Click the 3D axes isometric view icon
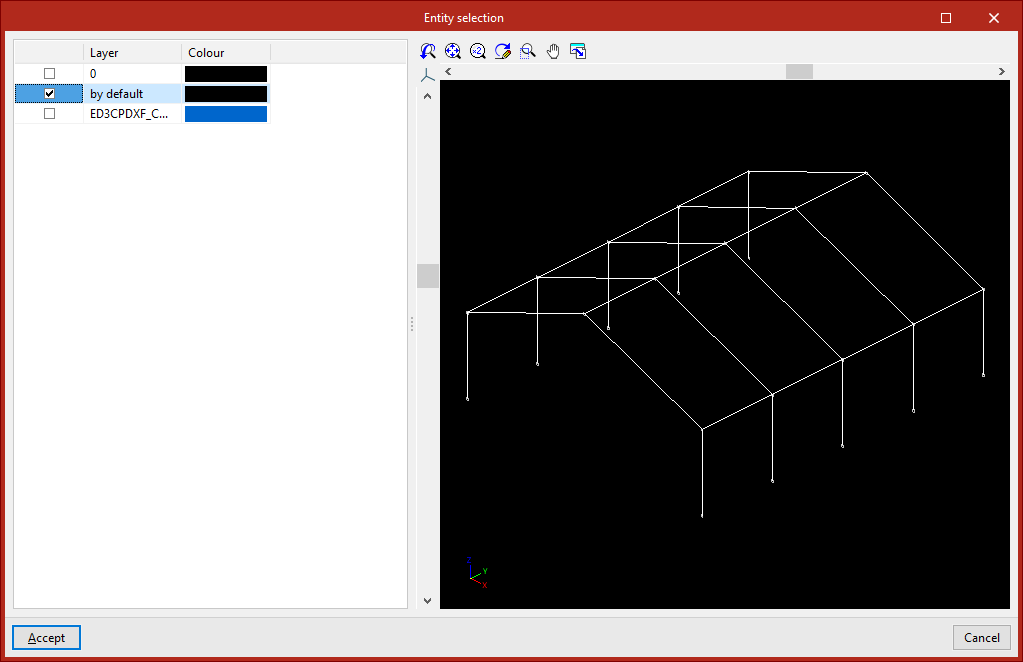The width and height of the screenshot is (1023, 662). (427, 76)
